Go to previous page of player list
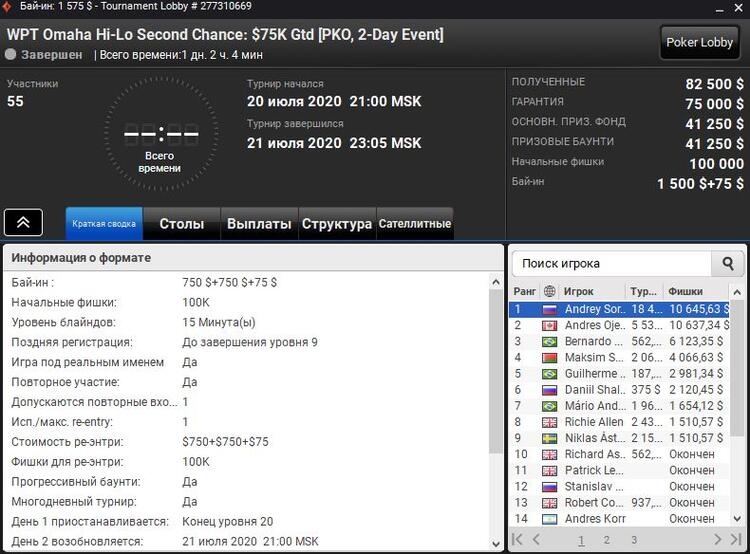Screen dimensions: 750x554 pos(536,540)
